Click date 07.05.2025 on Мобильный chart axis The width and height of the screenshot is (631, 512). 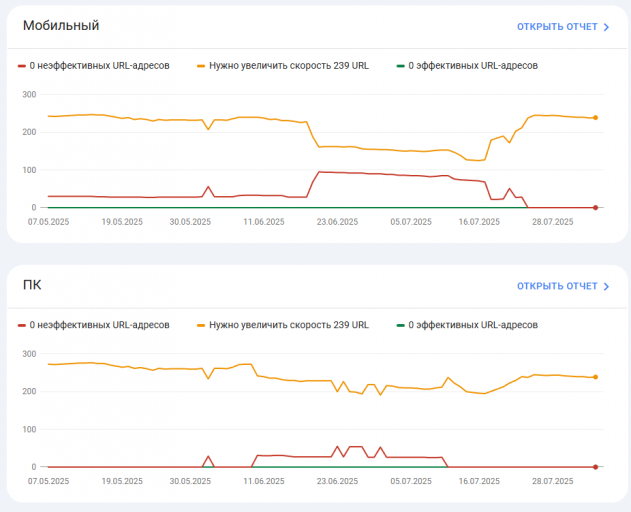click(x=48, y=222)
